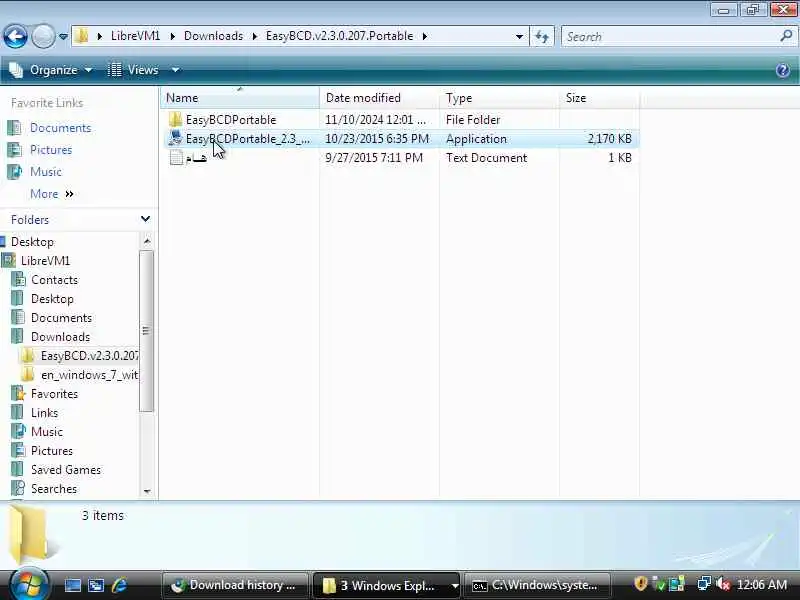Image resolution: width=800 pixels, height=600 pixels.
Task: Open the recent pages dropdown arrow
Action: click(x=63, y=37)
